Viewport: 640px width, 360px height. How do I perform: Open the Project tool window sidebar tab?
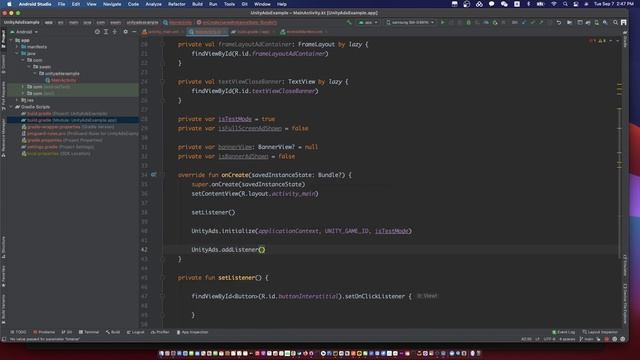(x=3, y=40)
